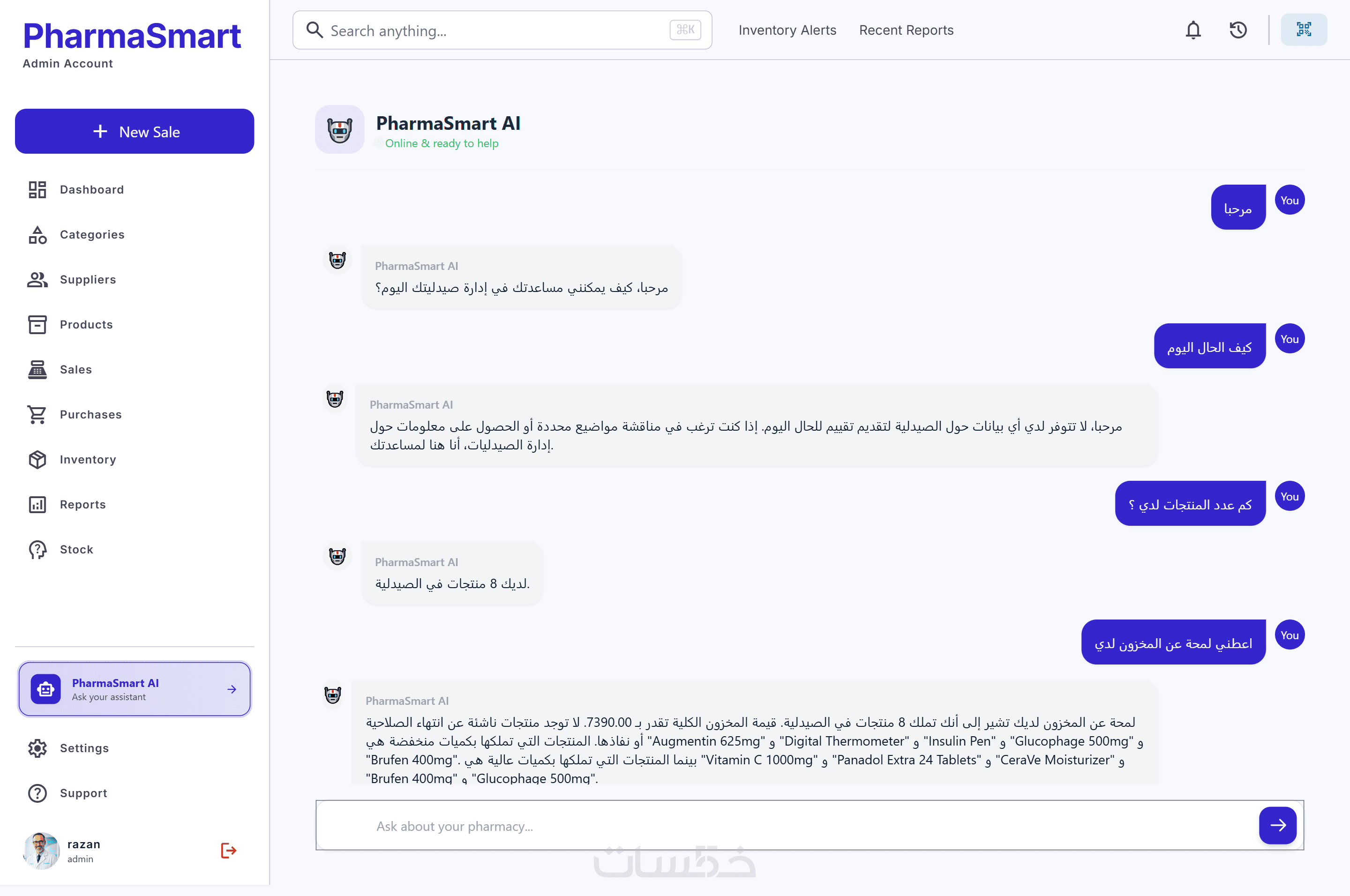Screen dimensions: 1350x896
Task: Click the red logout icon beside razan
Action: point(229,850)
